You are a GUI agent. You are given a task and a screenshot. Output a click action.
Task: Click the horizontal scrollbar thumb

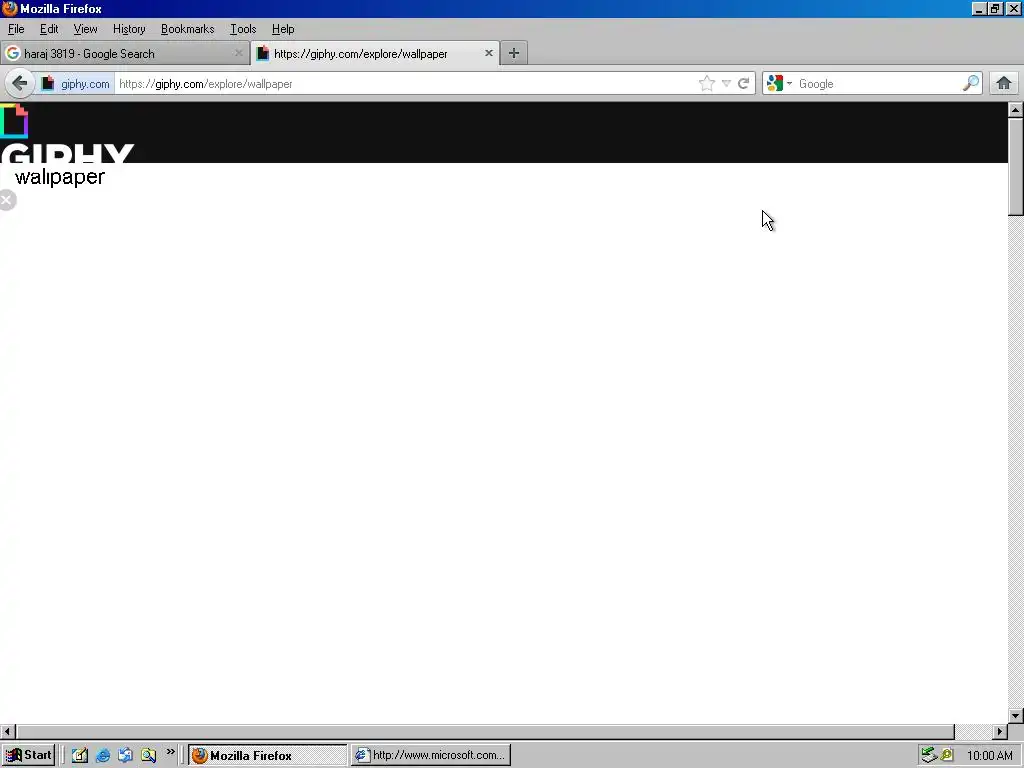tap(485, 731)
